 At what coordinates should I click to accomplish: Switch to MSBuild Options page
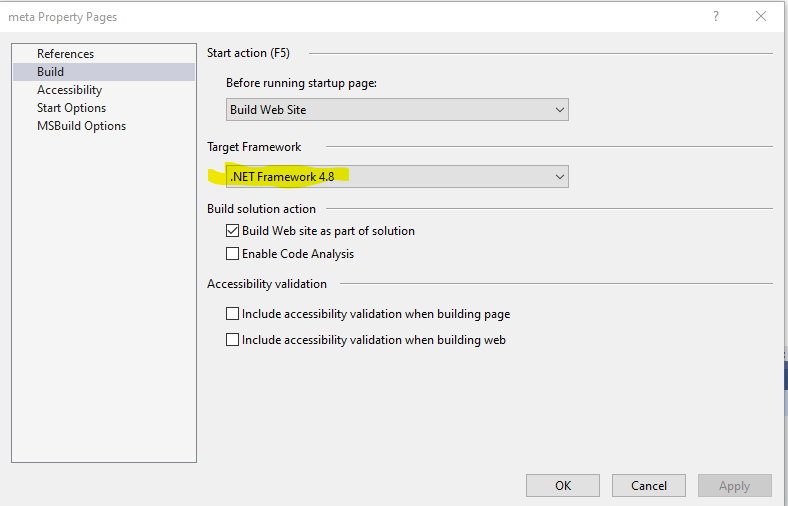[81, 126]
